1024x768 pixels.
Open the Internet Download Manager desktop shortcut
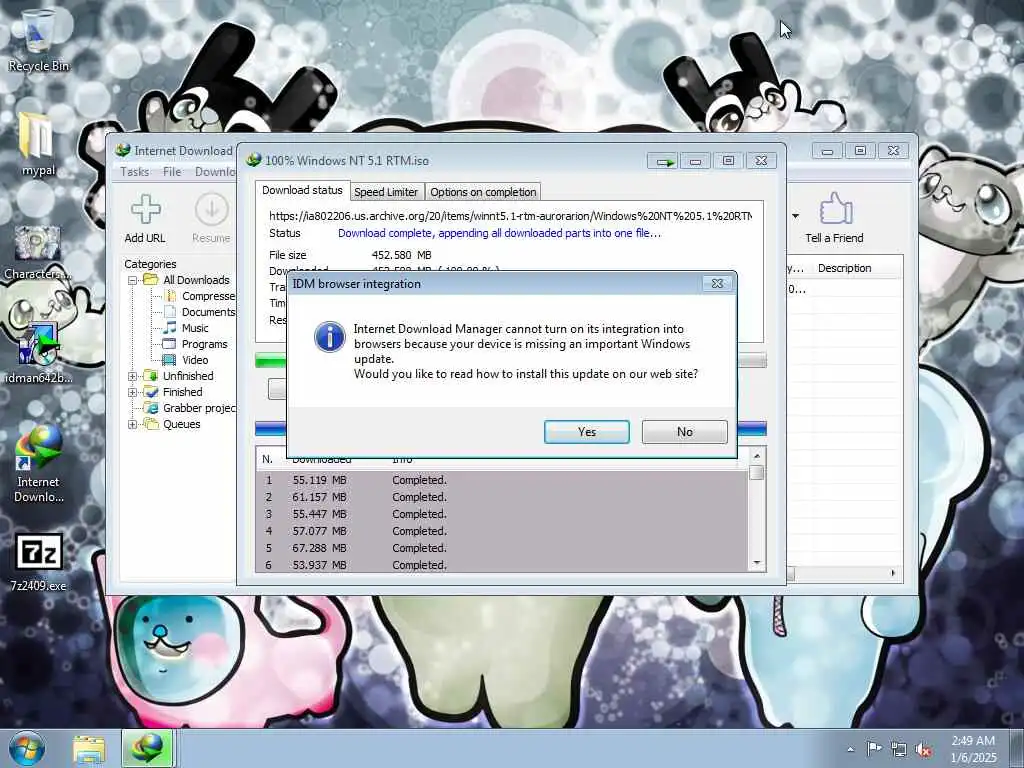(38, 464)
